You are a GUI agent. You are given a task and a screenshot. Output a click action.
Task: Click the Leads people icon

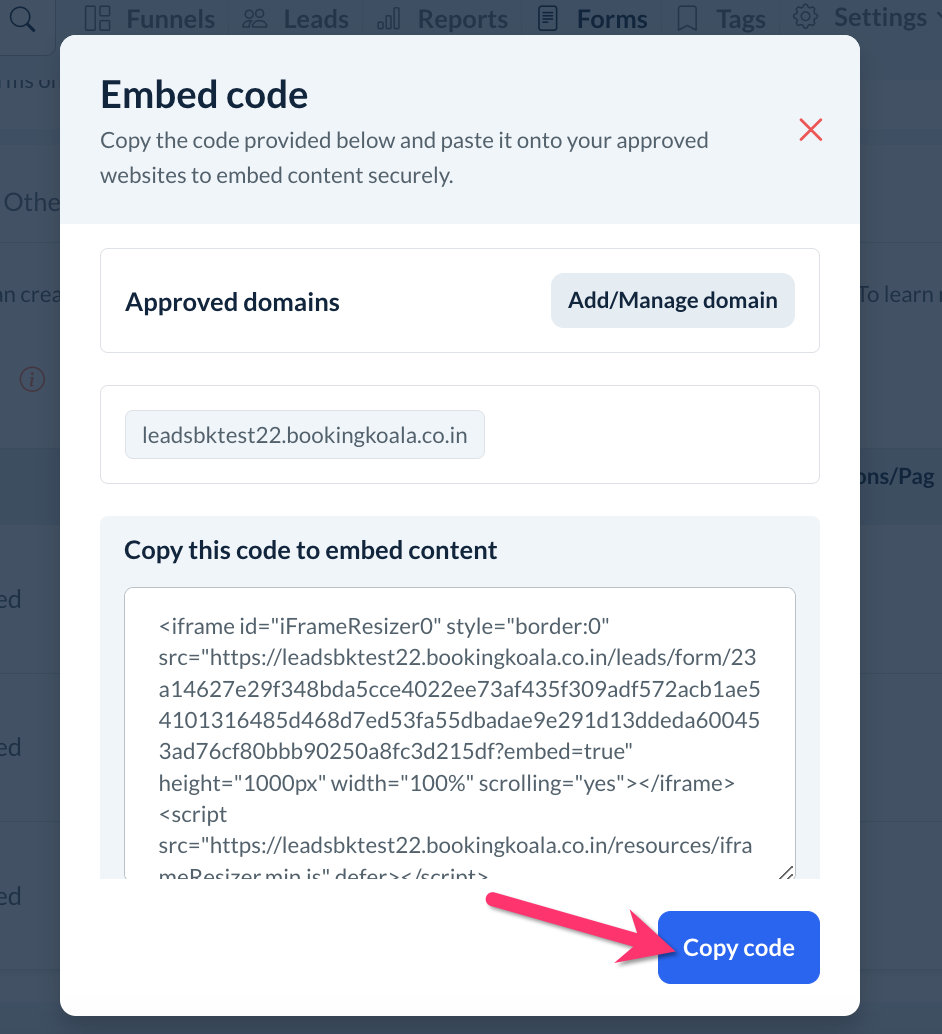(x=256, y=18)
